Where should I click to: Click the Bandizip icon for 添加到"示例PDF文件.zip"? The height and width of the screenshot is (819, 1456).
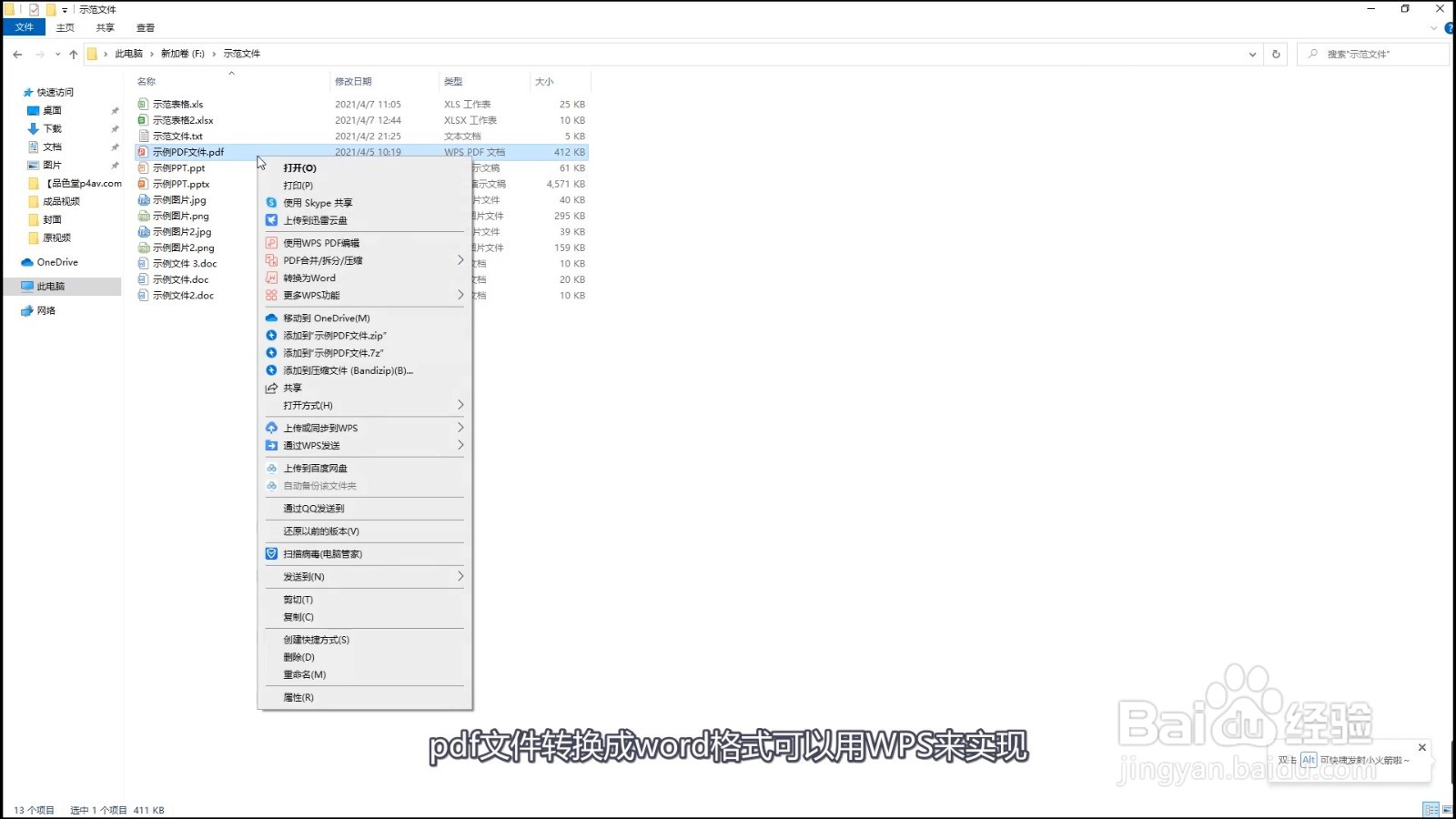(271, 335)
